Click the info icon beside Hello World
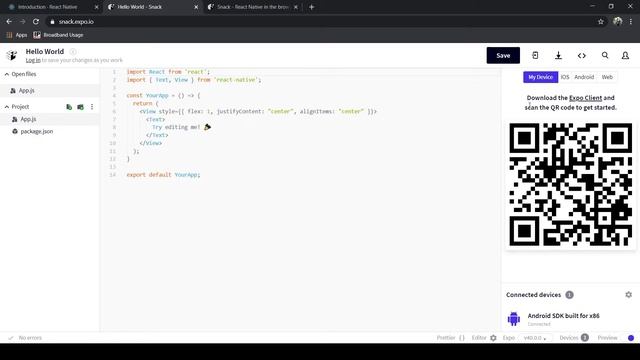 click(73, 51)
